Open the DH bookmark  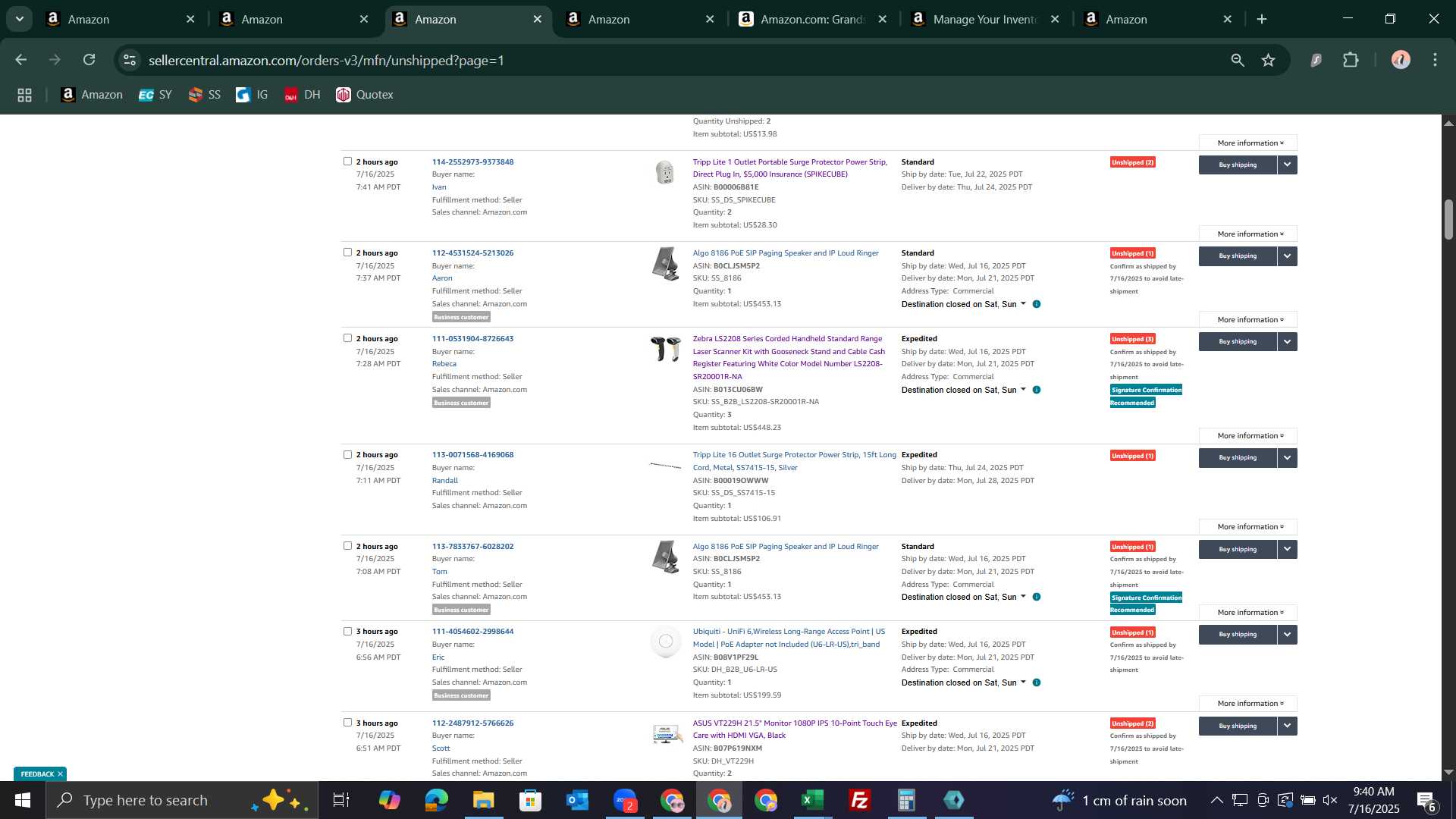coord(303,95)
